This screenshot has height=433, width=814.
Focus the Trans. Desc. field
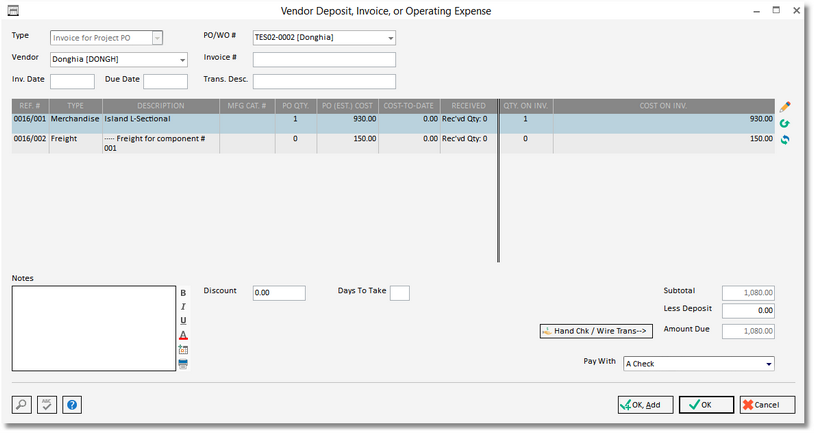click(324, 82)
